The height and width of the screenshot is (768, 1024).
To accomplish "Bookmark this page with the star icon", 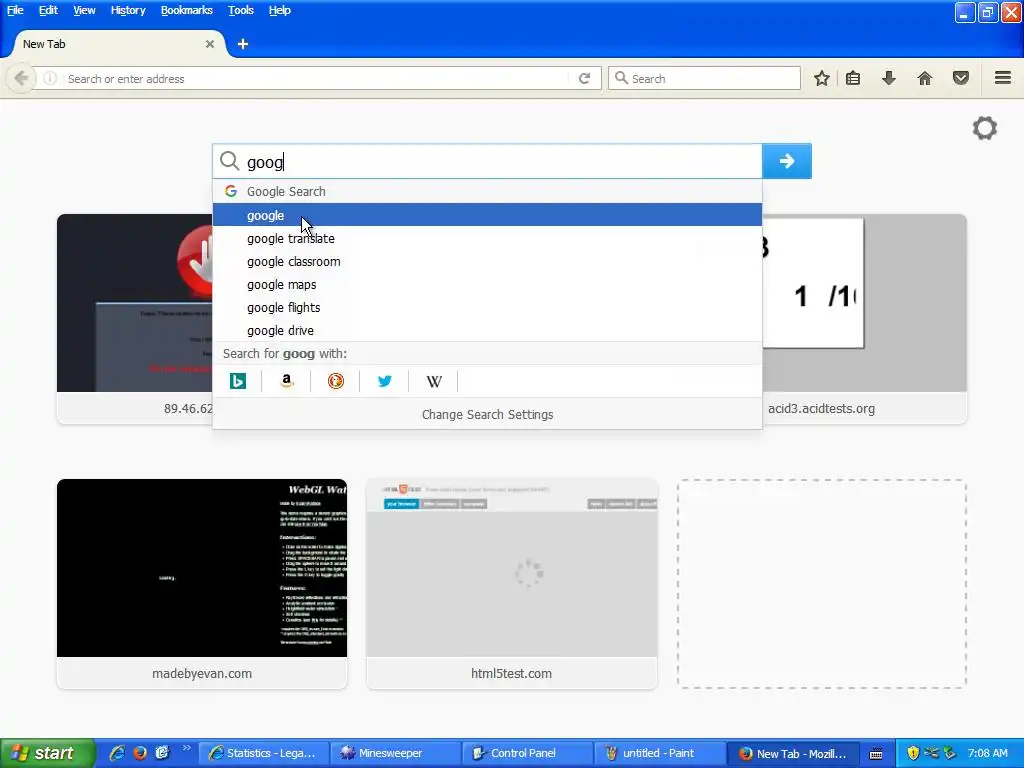I will 822,78.
